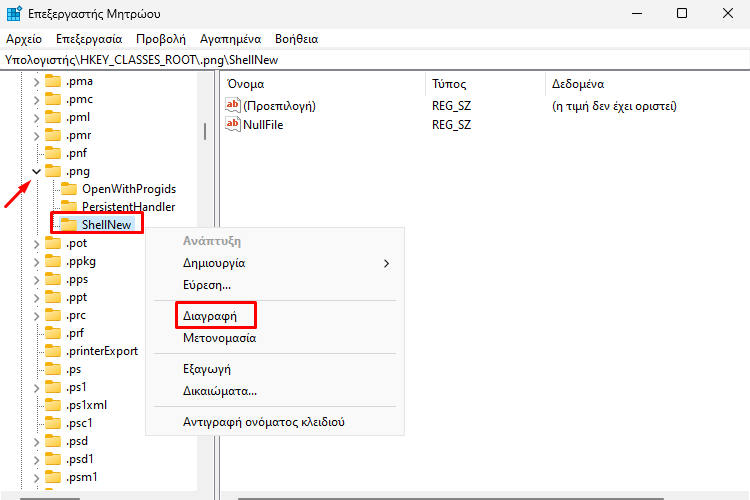Viewport: 750px width, 500px height.
Task: Select the .pma folder icon
Action: click(x=53, y=81)
